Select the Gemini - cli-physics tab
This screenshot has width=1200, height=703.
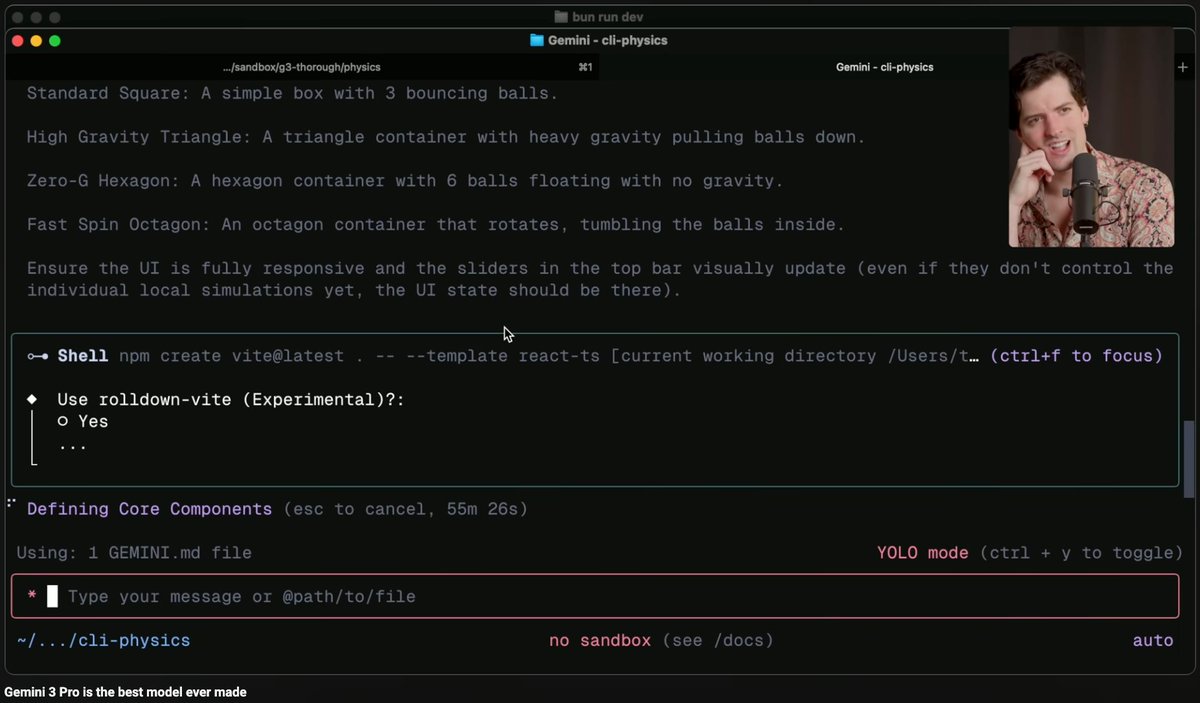tap(884, 67)
